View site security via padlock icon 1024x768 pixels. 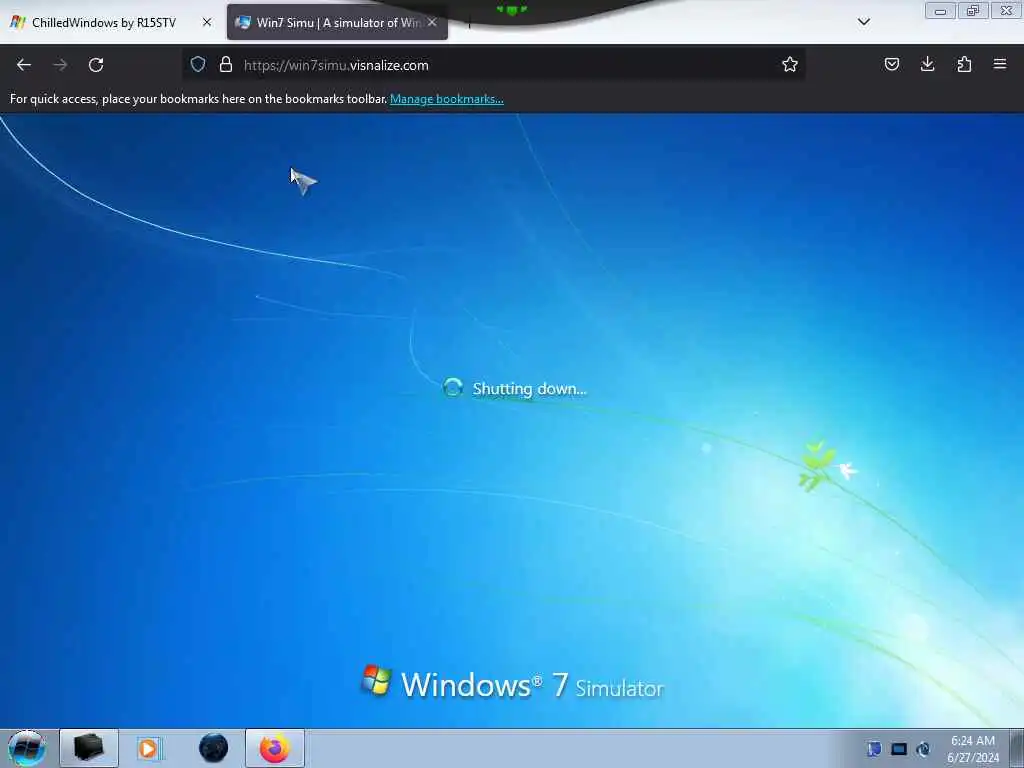pos(226,64)
